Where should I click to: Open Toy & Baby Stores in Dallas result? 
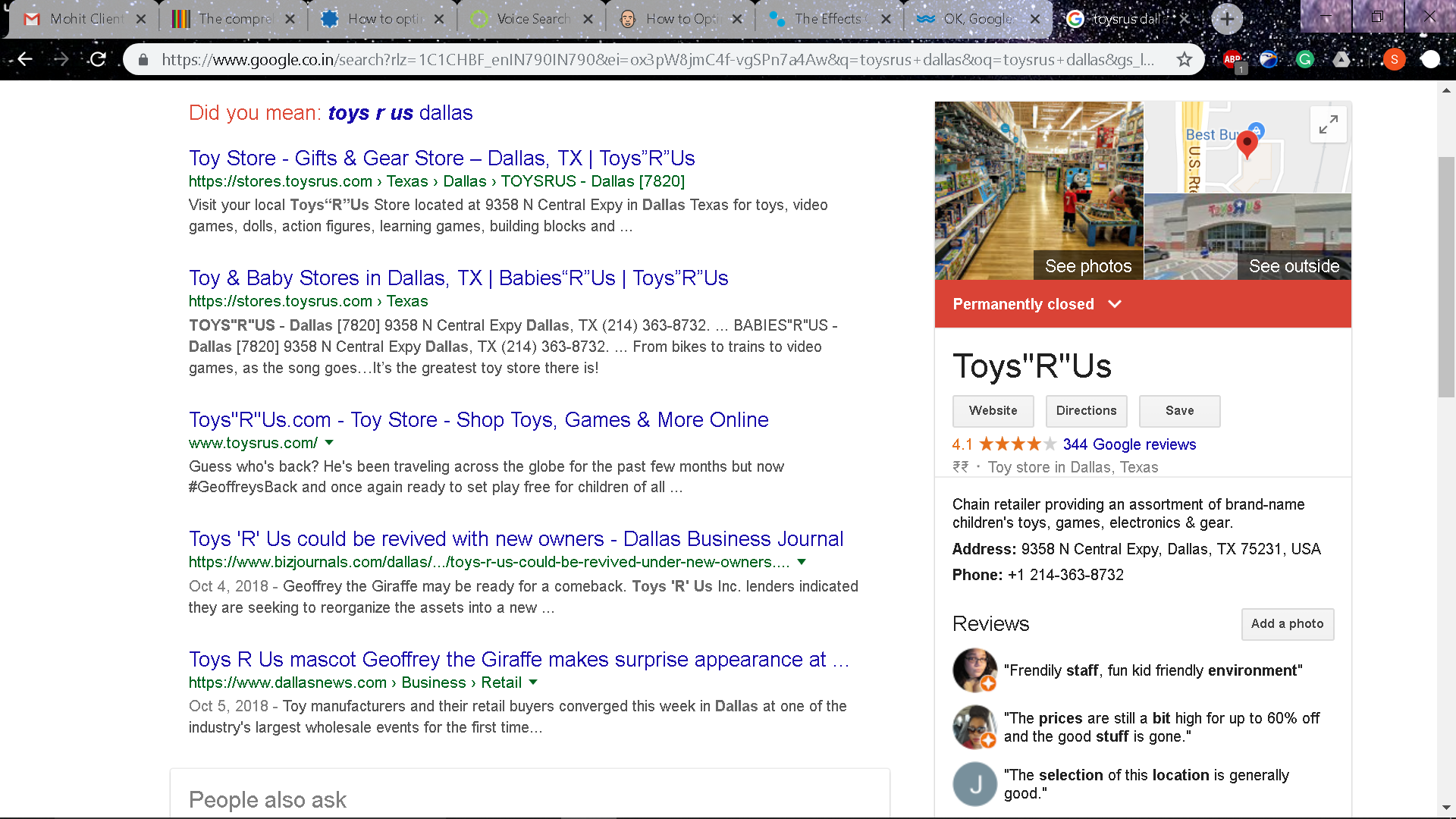[458, 278]
